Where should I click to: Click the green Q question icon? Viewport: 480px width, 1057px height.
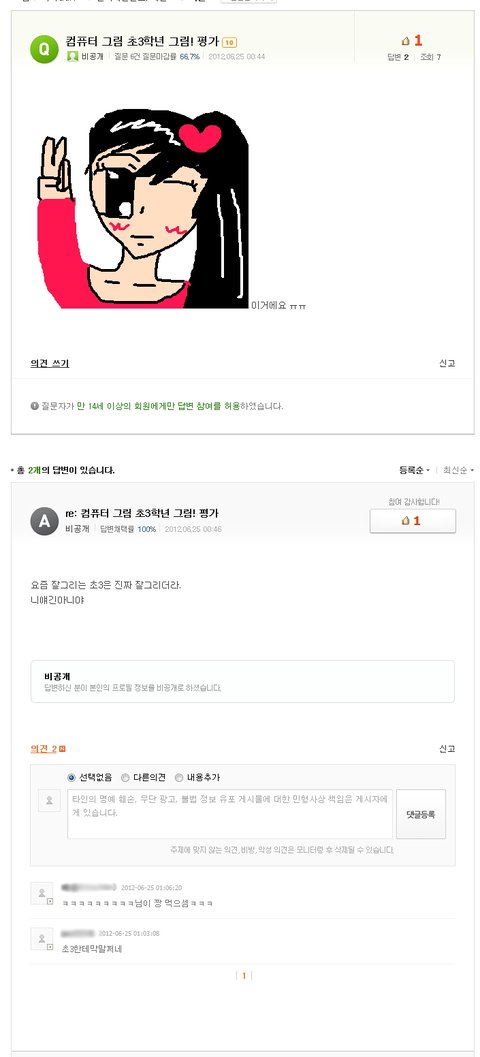[44, 49]
